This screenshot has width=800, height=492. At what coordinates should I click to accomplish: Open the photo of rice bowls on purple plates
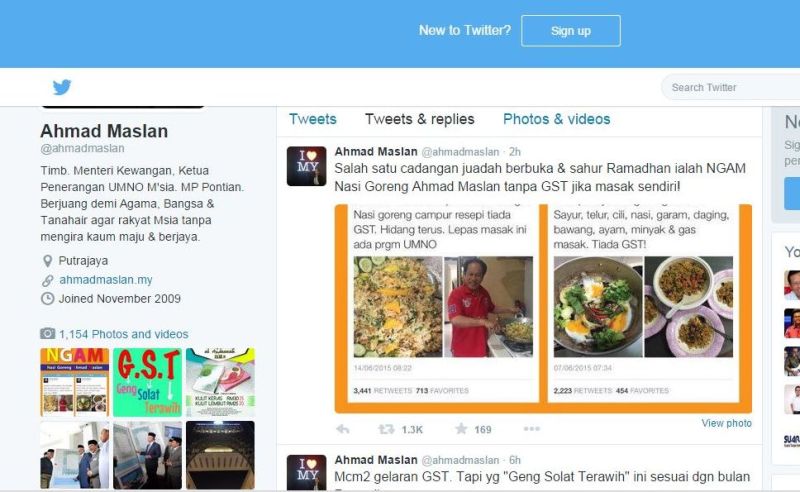coord(689,306)
